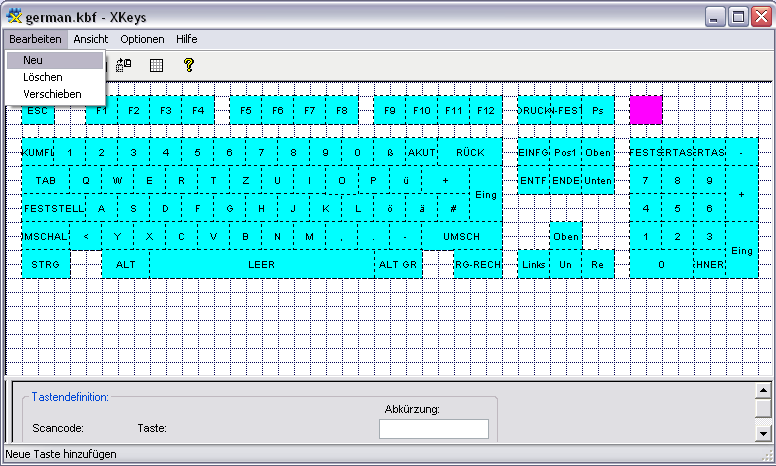Click the XKeys application icon in title bar

coord(14,17)
